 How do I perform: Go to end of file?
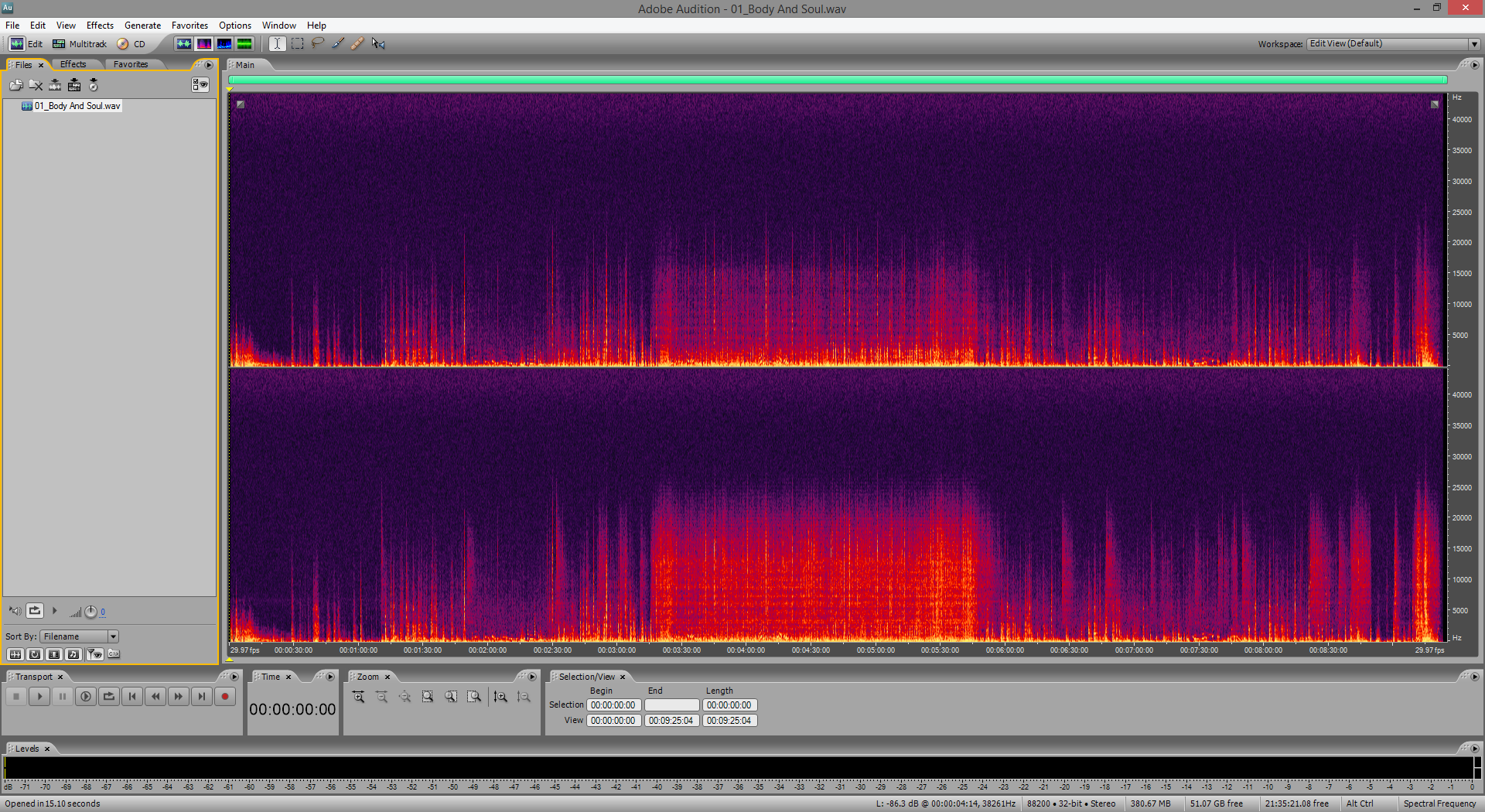coord(202,696)
